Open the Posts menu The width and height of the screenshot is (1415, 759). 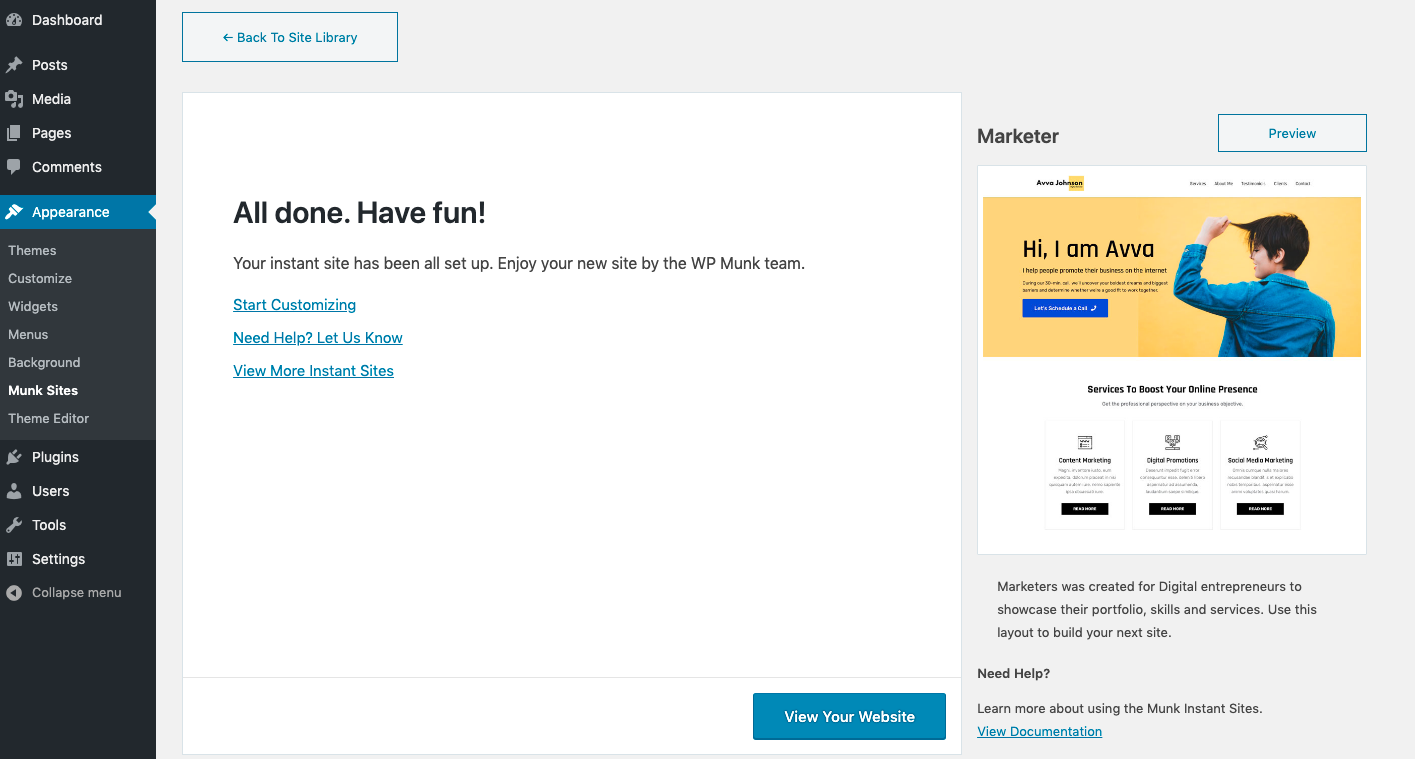(50, 65)
